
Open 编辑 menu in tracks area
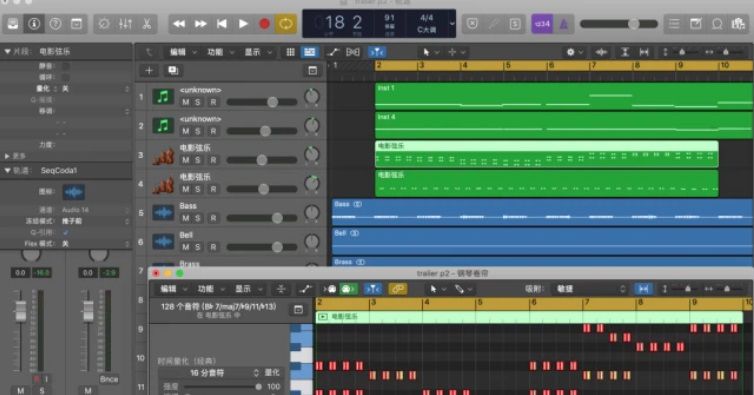(x=182, y=52)
